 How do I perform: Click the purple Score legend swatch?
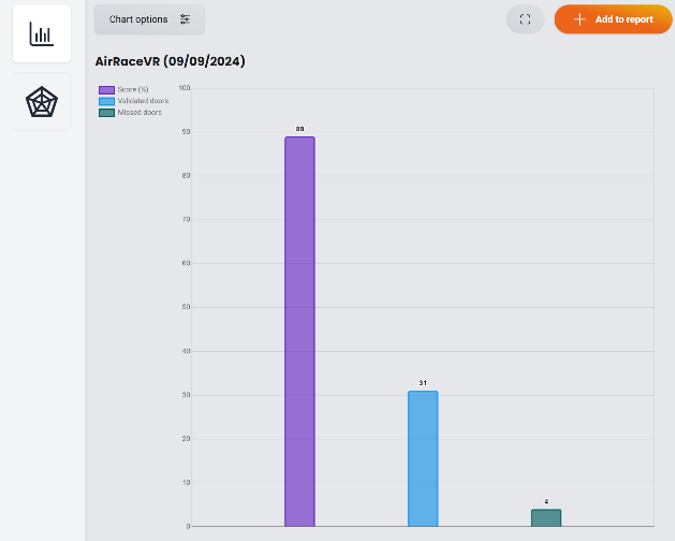tap(107, 90)
